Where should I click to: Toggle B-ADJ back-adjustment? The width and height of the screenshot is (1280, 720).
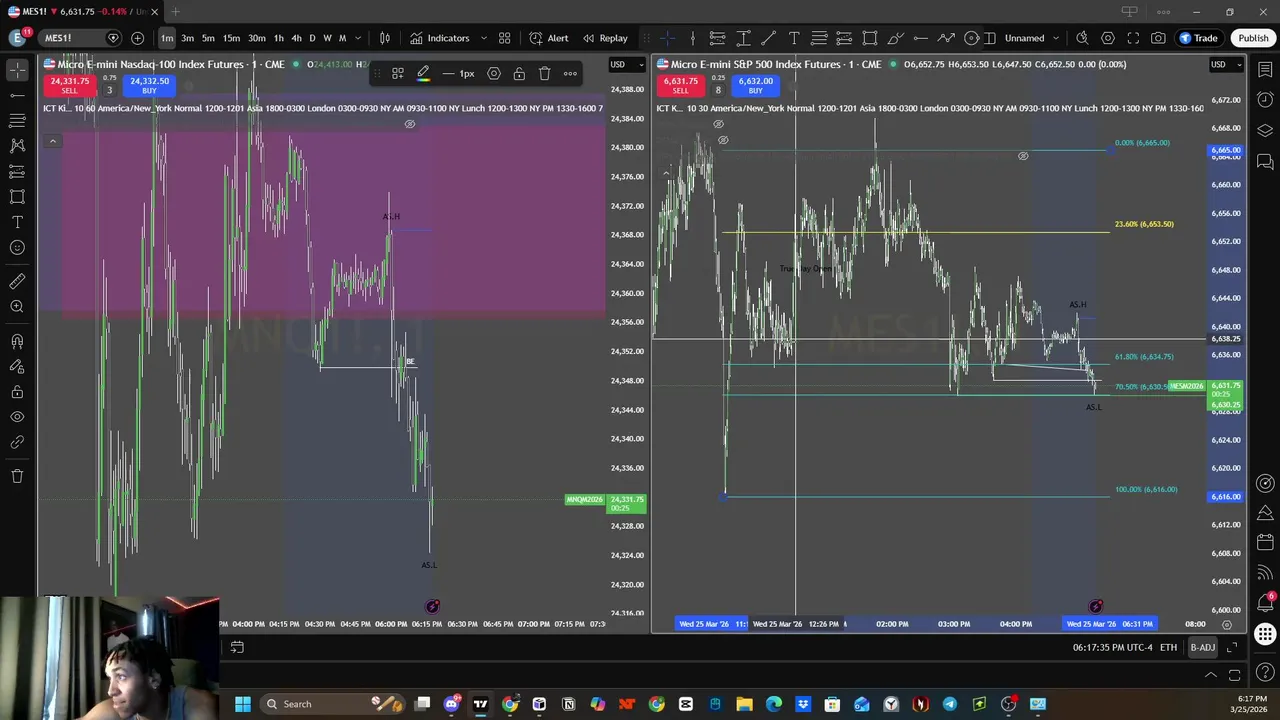[x=1202, y=647]
